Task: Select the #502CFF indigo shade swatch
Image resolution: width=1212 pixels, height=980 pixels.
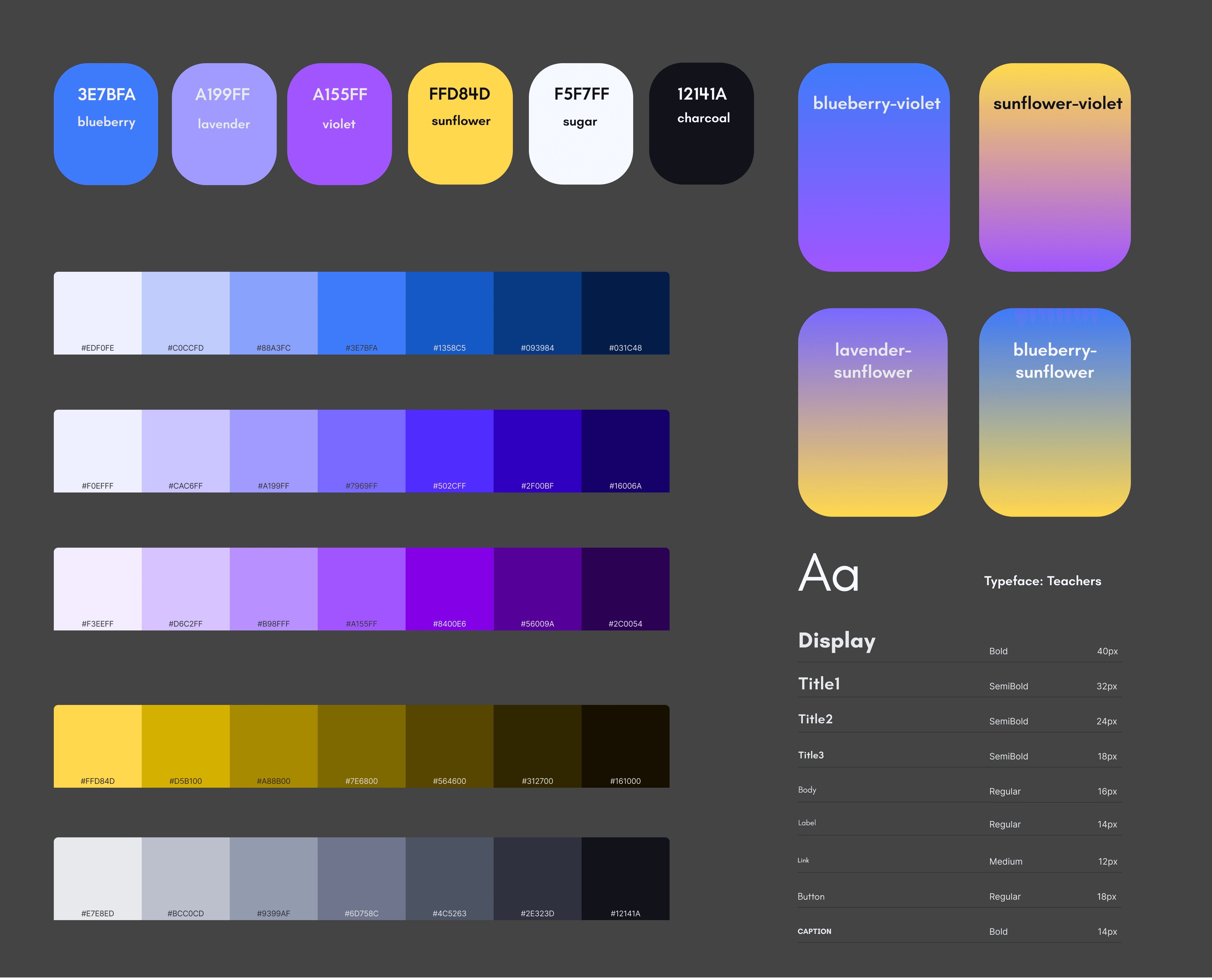Action: [x=449, y=451]
